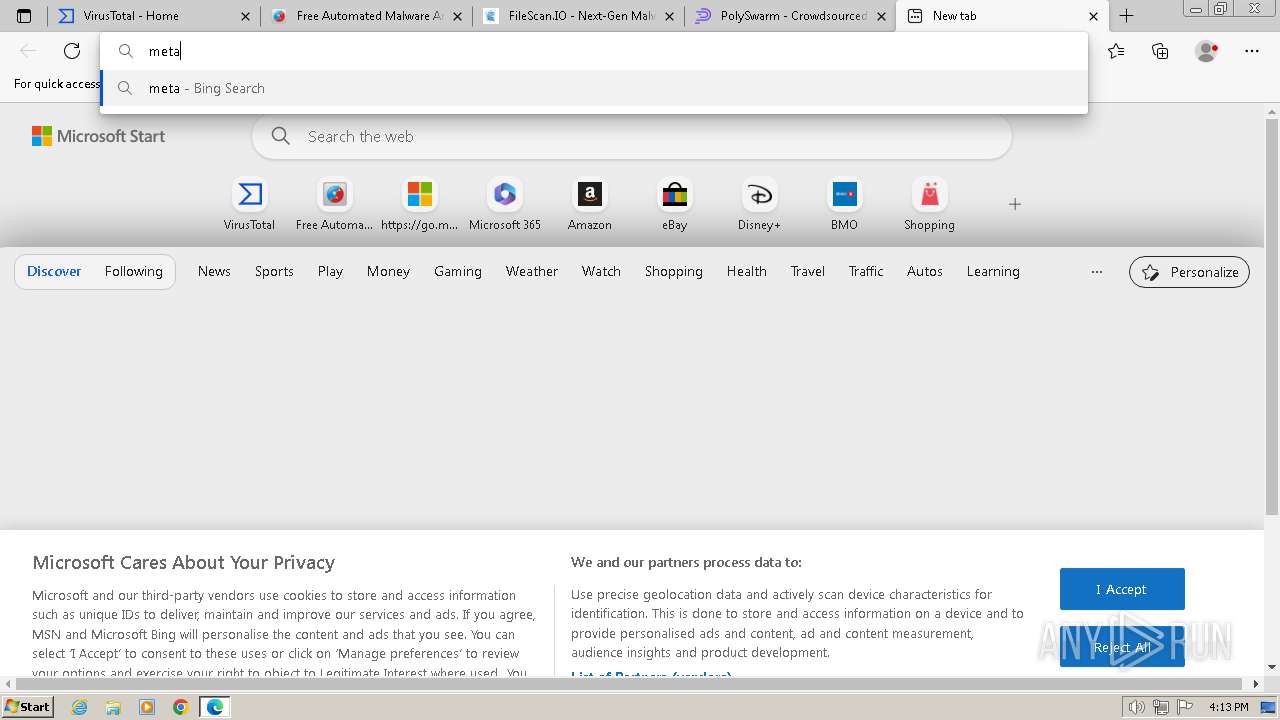
Task: Open the eBay quick link tile
Action: [x=675, y=205]
